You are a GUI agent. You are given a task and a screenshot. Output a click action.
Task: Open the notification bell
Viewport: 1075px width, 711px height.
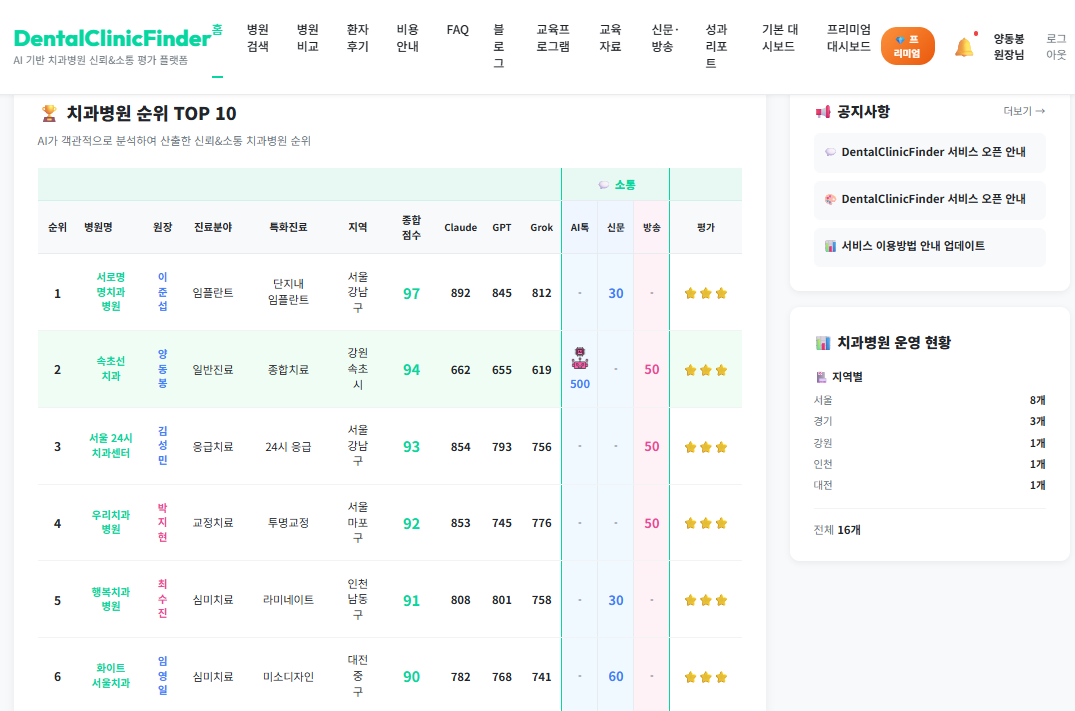pyautogui.click(x=963, y=45)
